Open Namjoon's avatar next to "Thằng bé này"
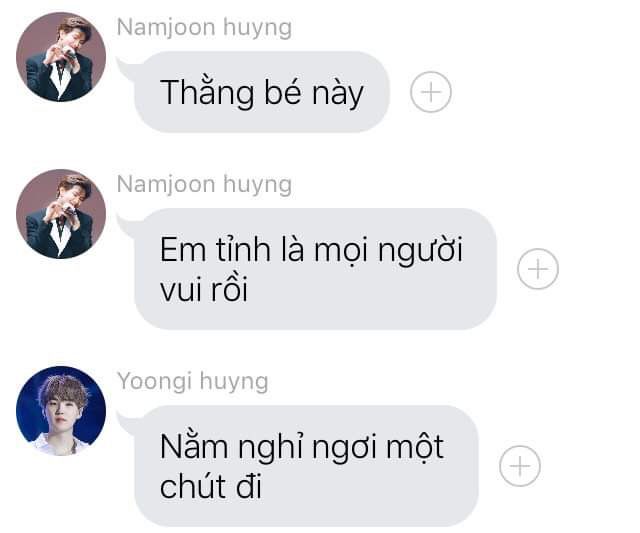Screen dimensions: 640x533 point(61,56)
